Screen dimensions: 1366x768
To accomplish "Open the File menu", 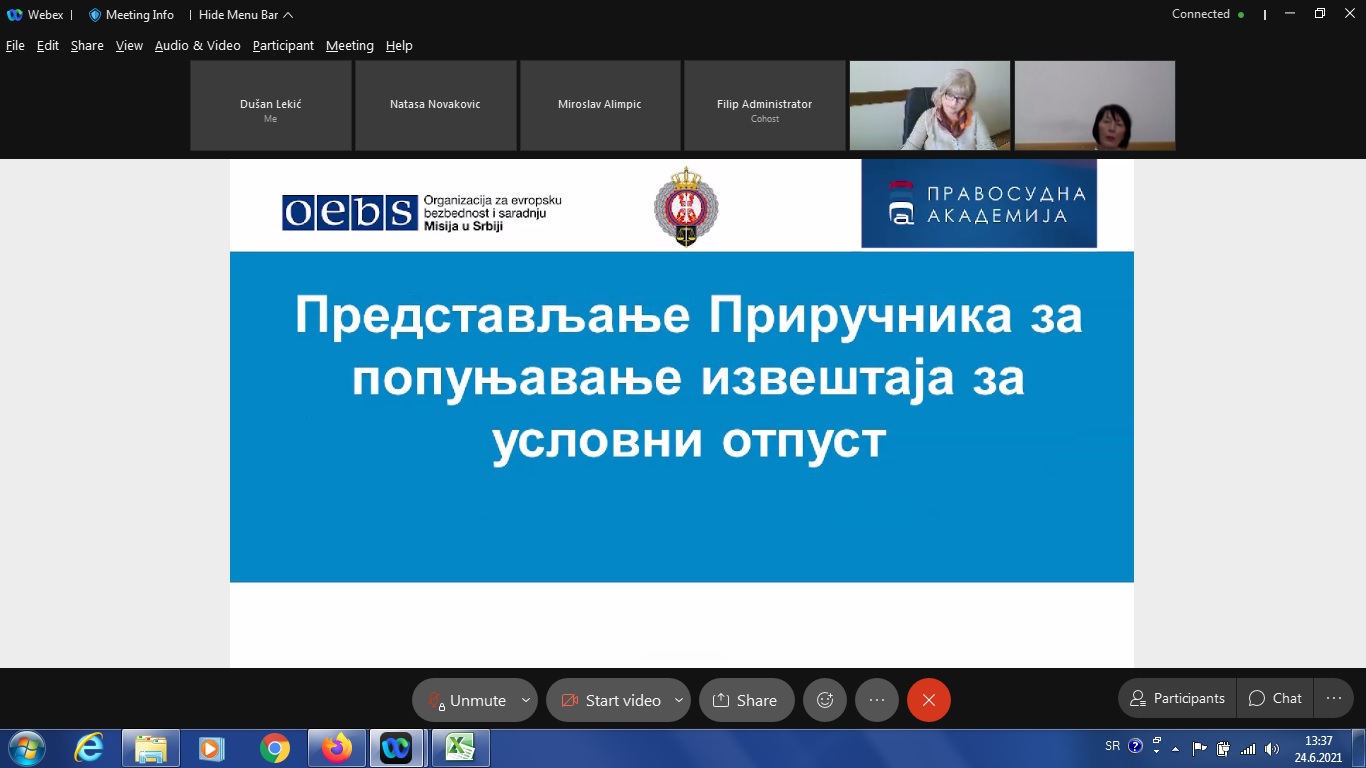I will click(x=15, y=45).
